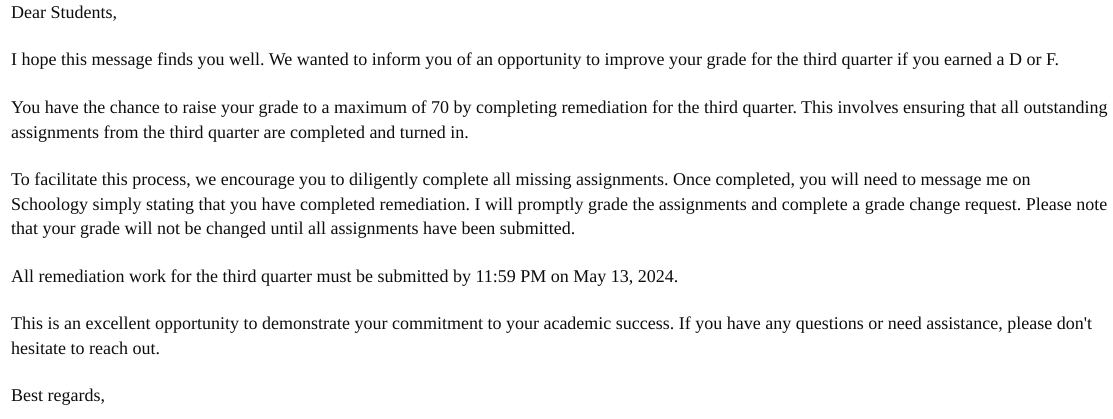
Task: Click the number '70' in maximum grade
Action: pos(439,108)
